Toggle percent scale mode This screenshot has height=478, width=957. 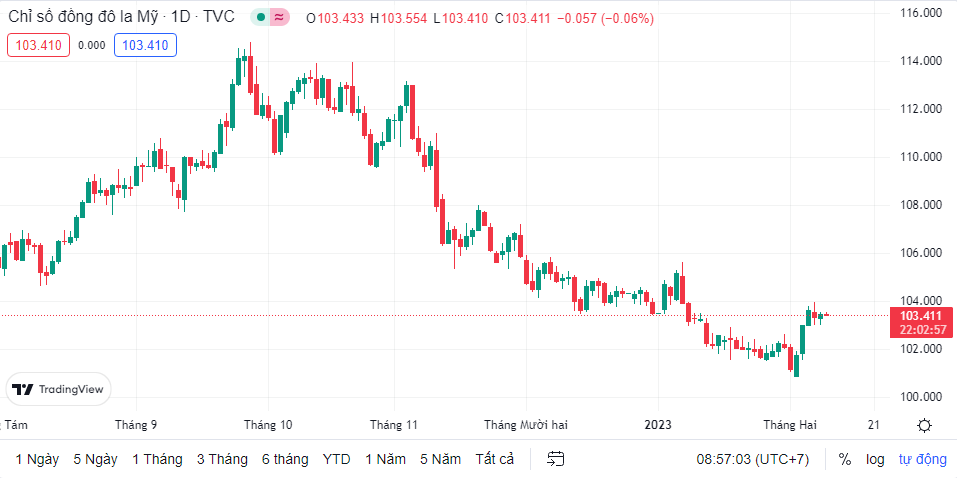coord(845,459)
